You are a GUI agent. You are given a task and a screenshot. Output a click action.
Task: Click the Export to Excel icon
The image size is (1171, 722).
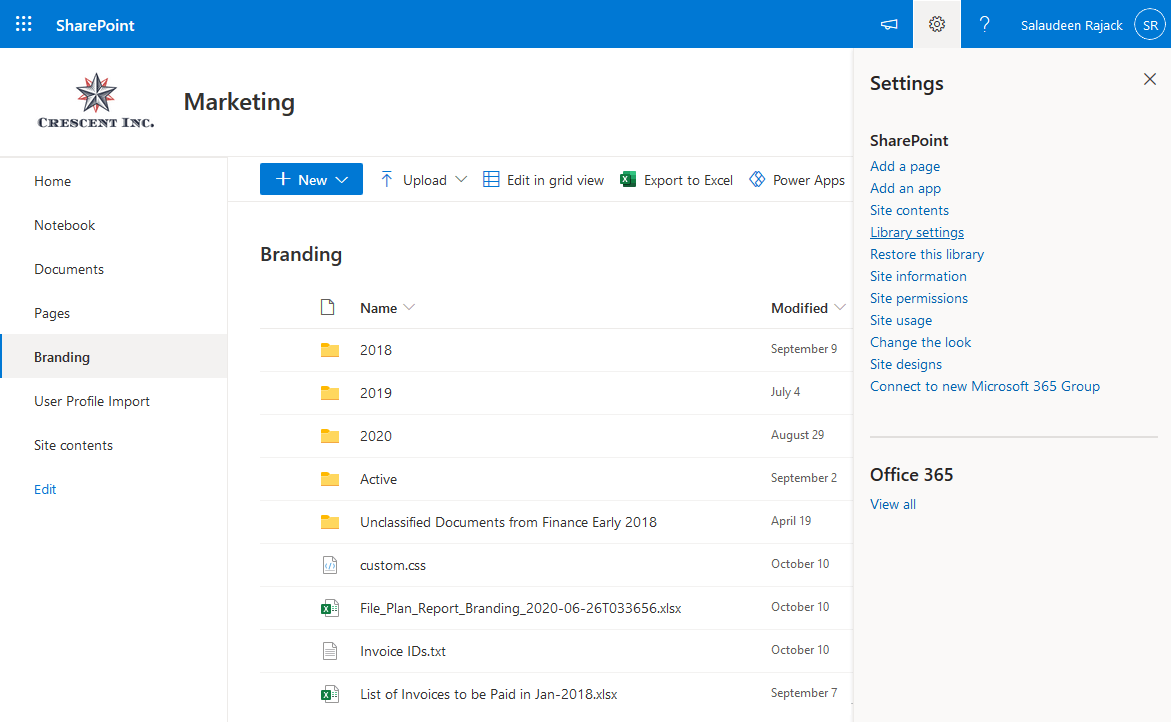click(627, 180)
